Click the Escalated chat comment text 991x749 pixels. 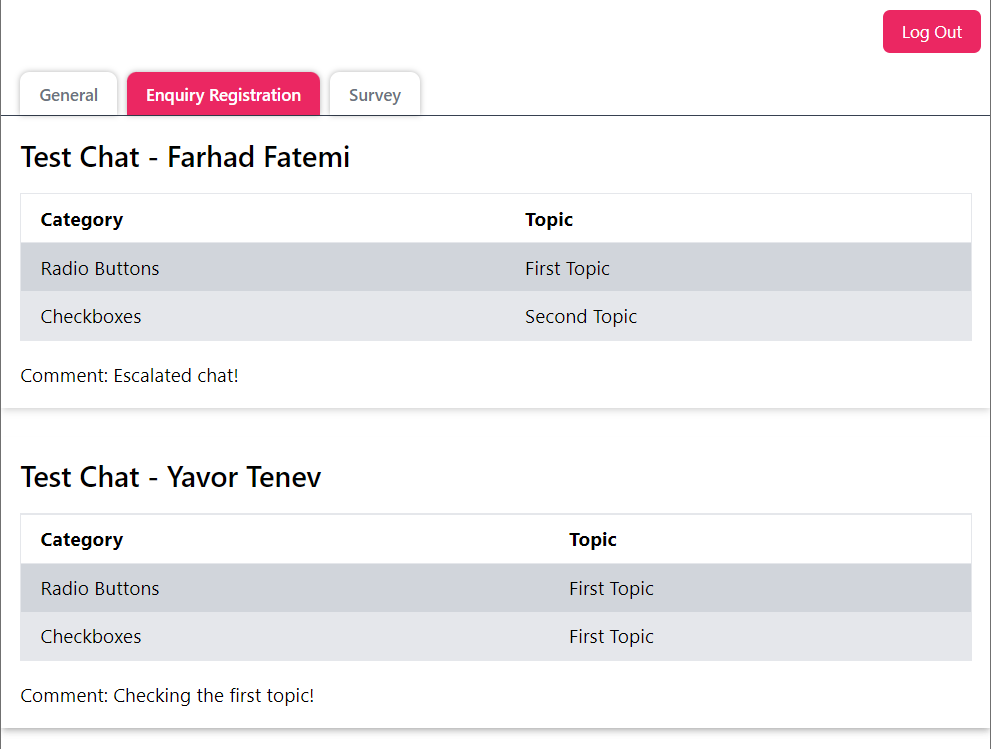point(130,376)
